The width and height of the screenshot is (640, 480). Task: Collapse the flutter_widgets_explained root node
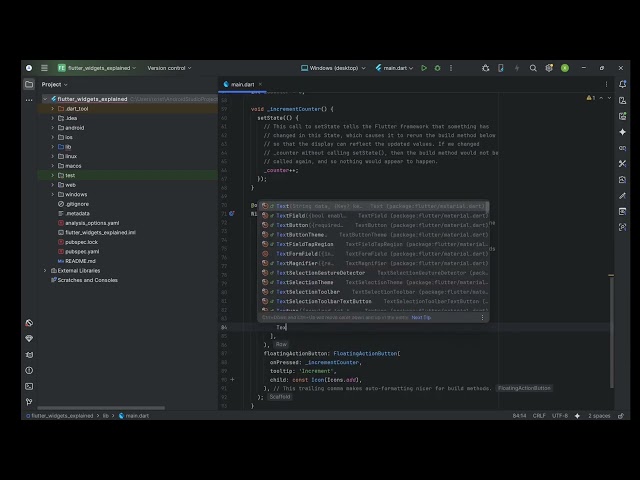pyautogui.click(x=45, y=99)
